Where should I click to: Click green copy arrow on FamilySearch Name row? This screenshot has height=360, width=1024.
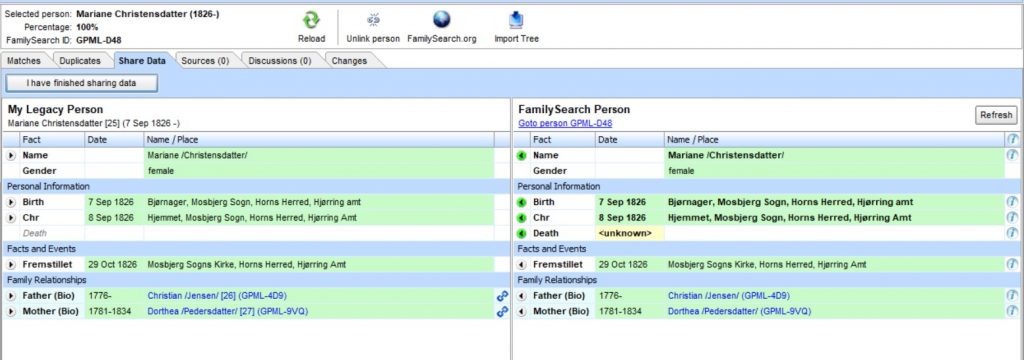pos(521,155)
